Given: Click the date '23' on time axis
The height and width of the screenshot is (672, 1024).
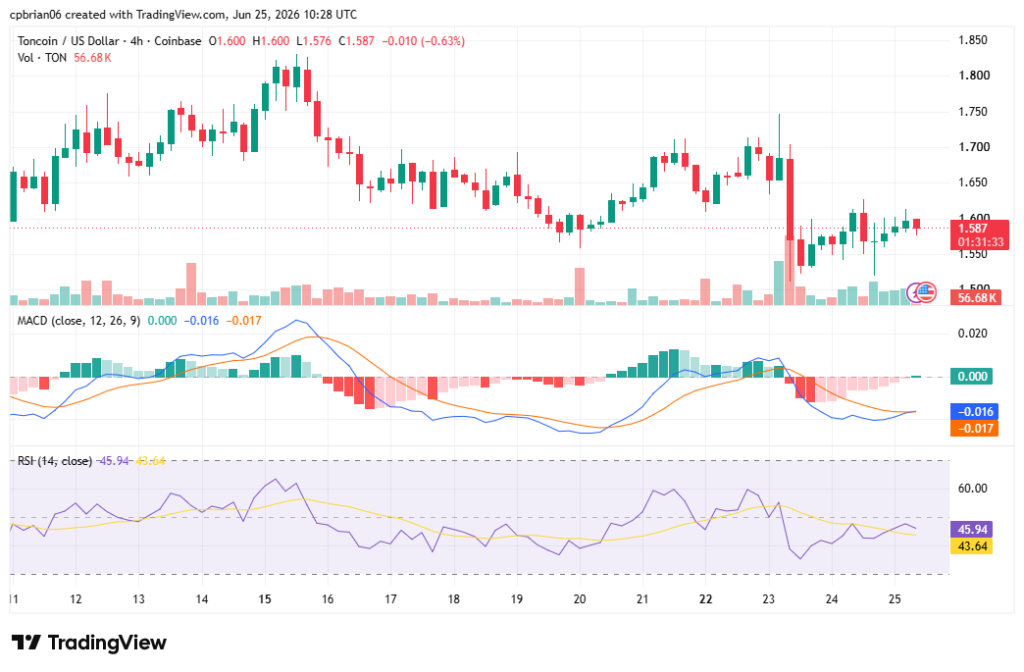Looking at the screenshot, I should (769, 600).
